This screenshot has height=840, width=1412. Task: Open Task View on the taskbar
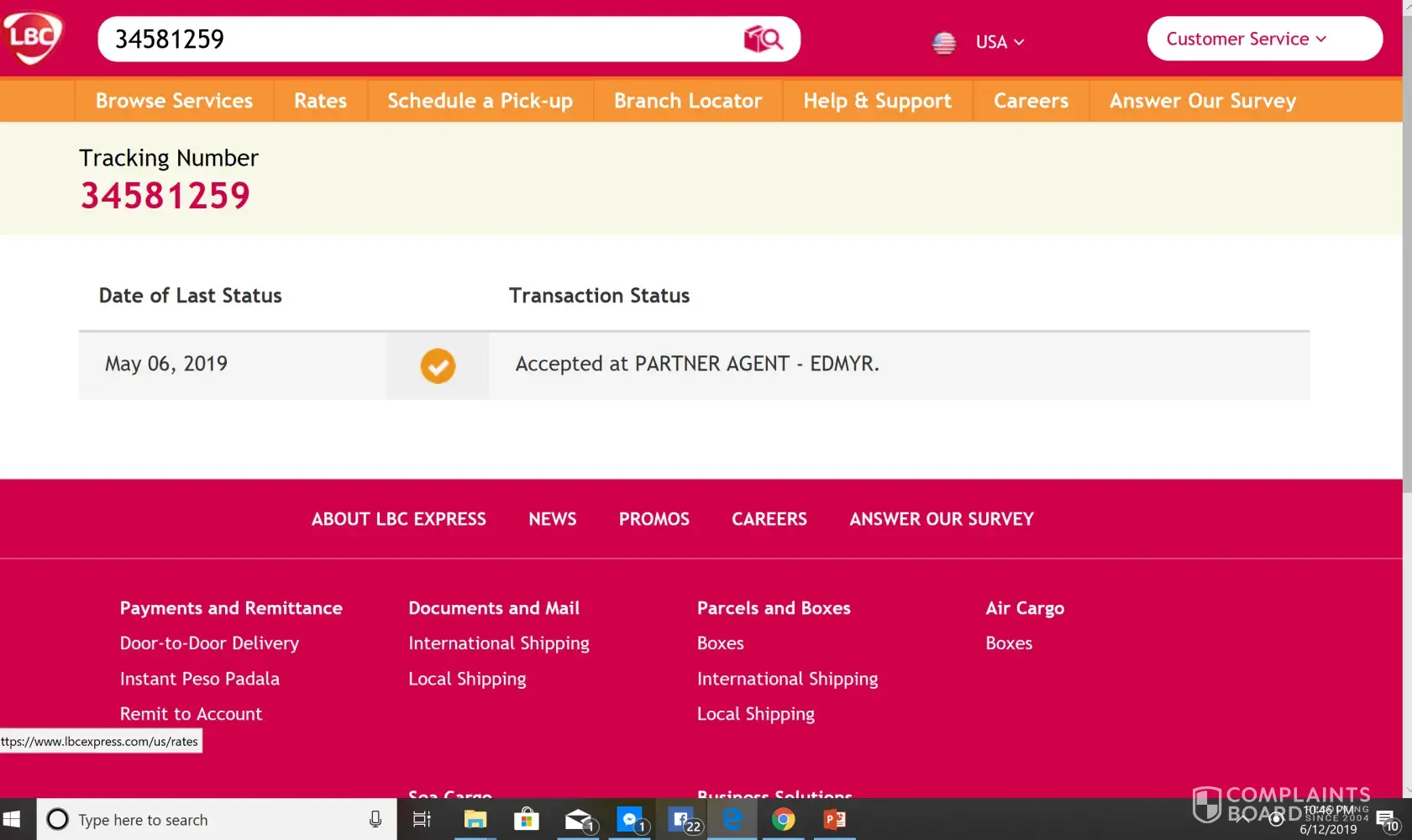[422, 819]
